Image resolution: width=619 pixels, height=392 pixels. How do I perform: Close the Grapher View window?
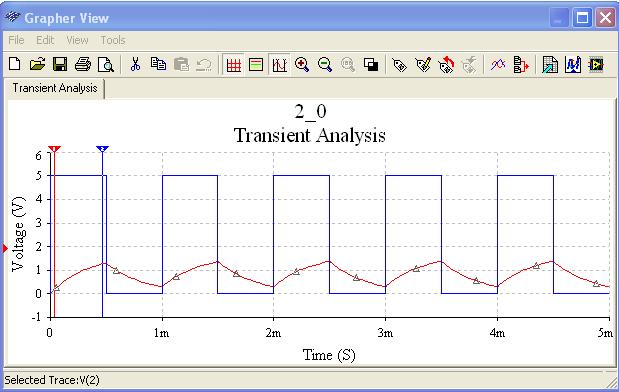pos(605,18)
